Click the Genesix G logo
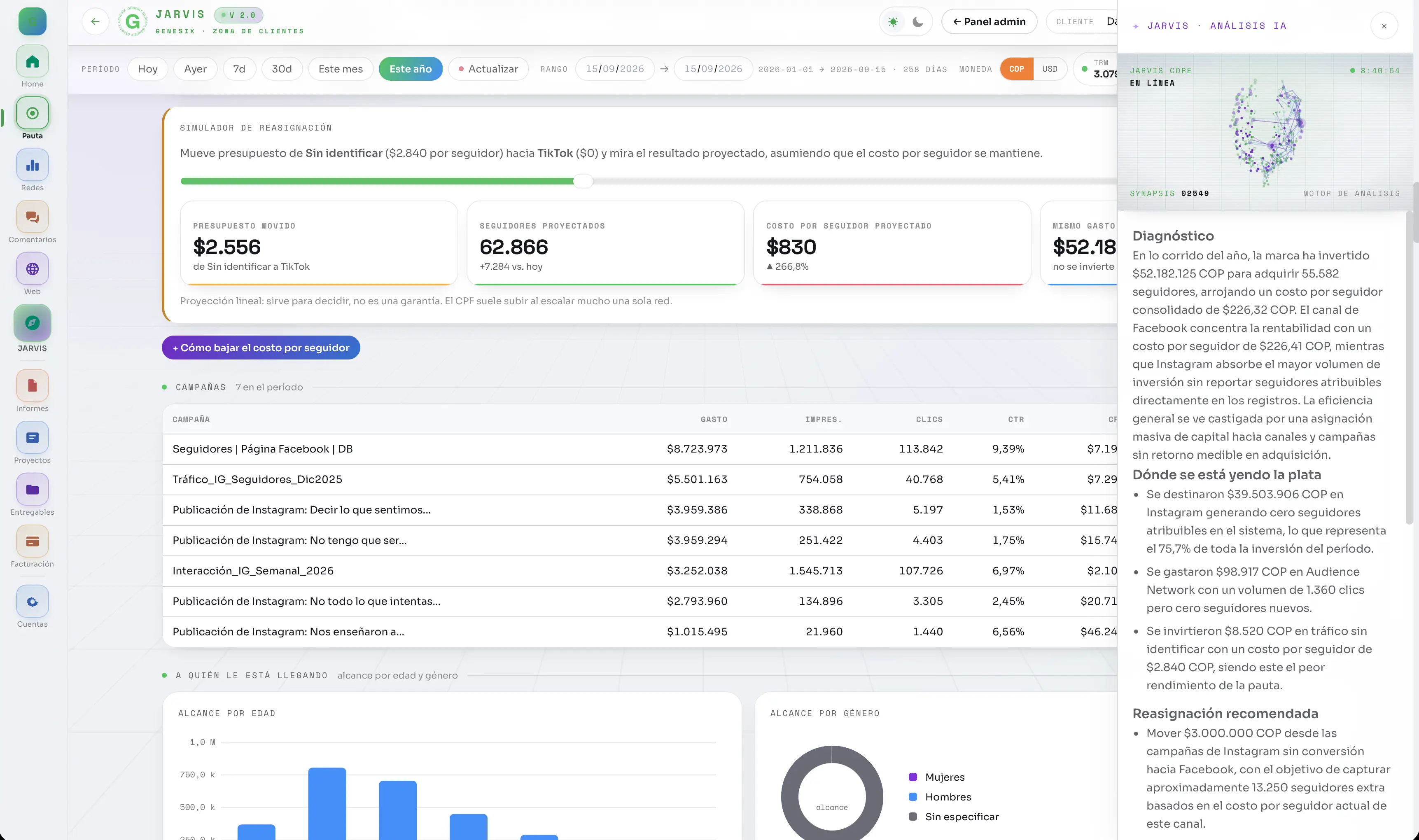This screenshot has height=840, width=1419. [133, 21]
